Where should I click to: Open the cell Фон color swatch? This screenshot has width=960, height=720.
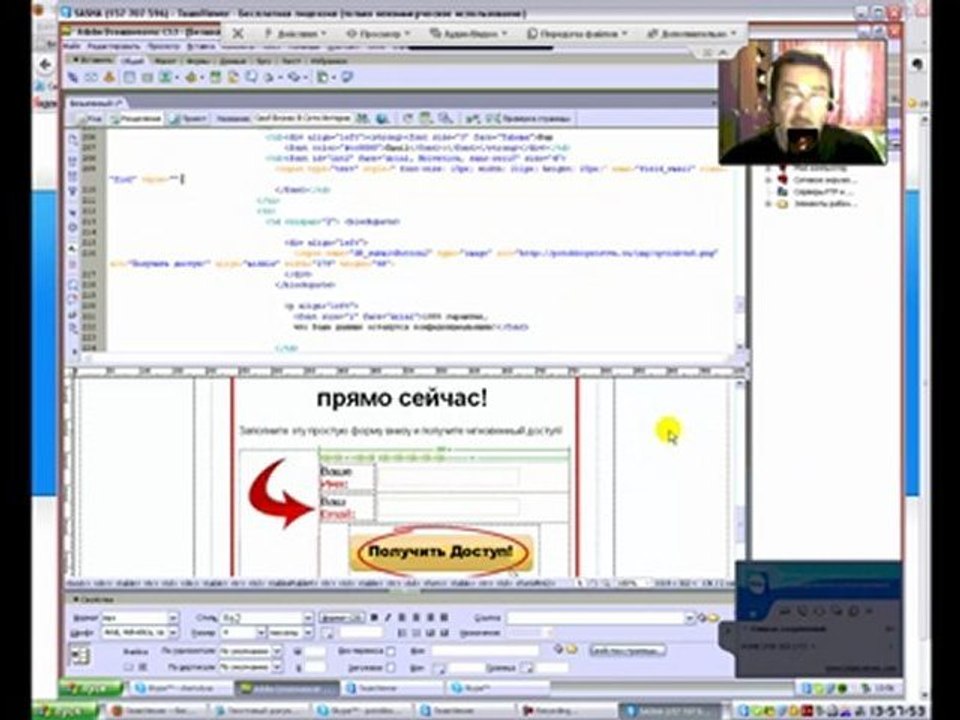tap(439, 668)
